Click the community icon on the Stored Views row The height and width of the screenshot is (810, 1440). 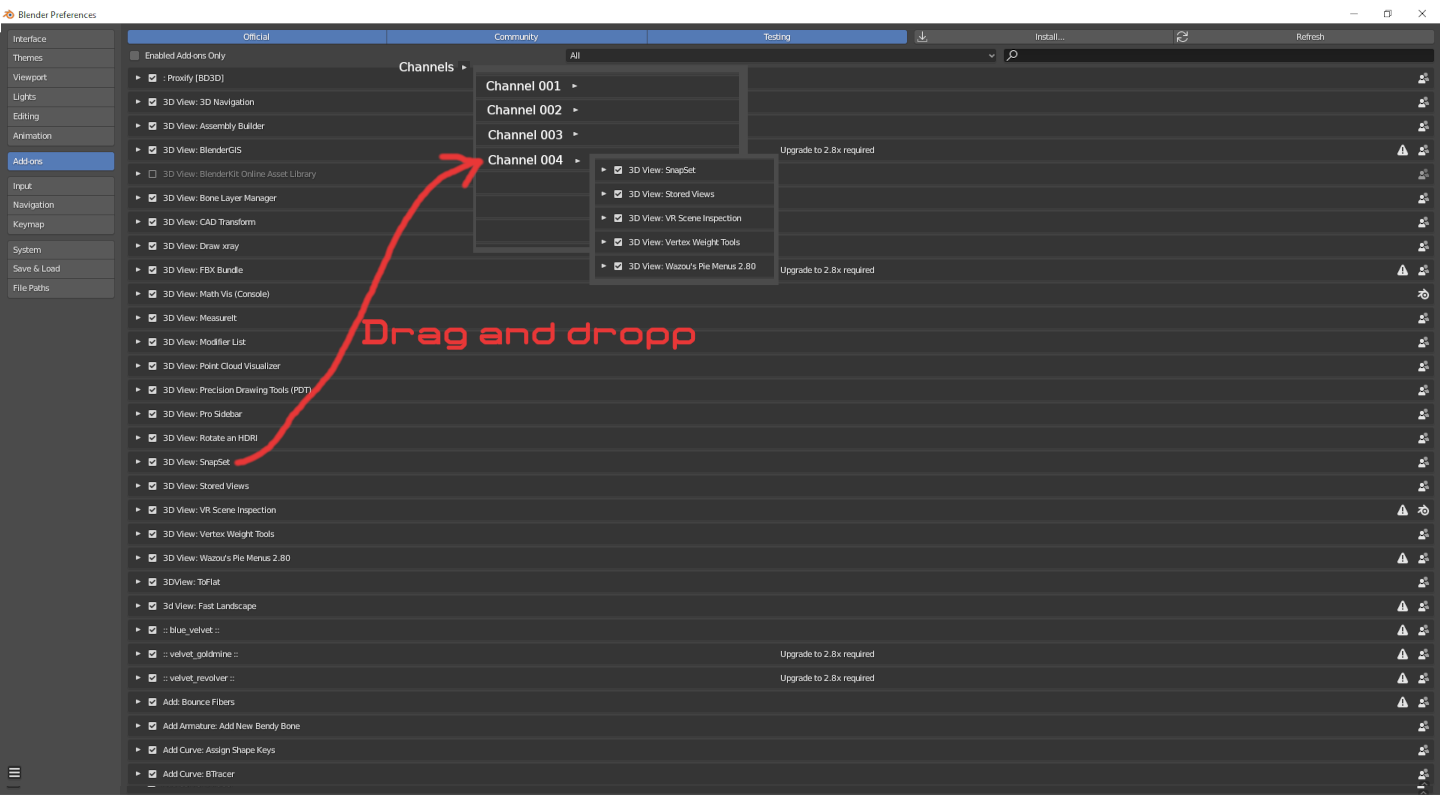click(x=1423, y=486)
